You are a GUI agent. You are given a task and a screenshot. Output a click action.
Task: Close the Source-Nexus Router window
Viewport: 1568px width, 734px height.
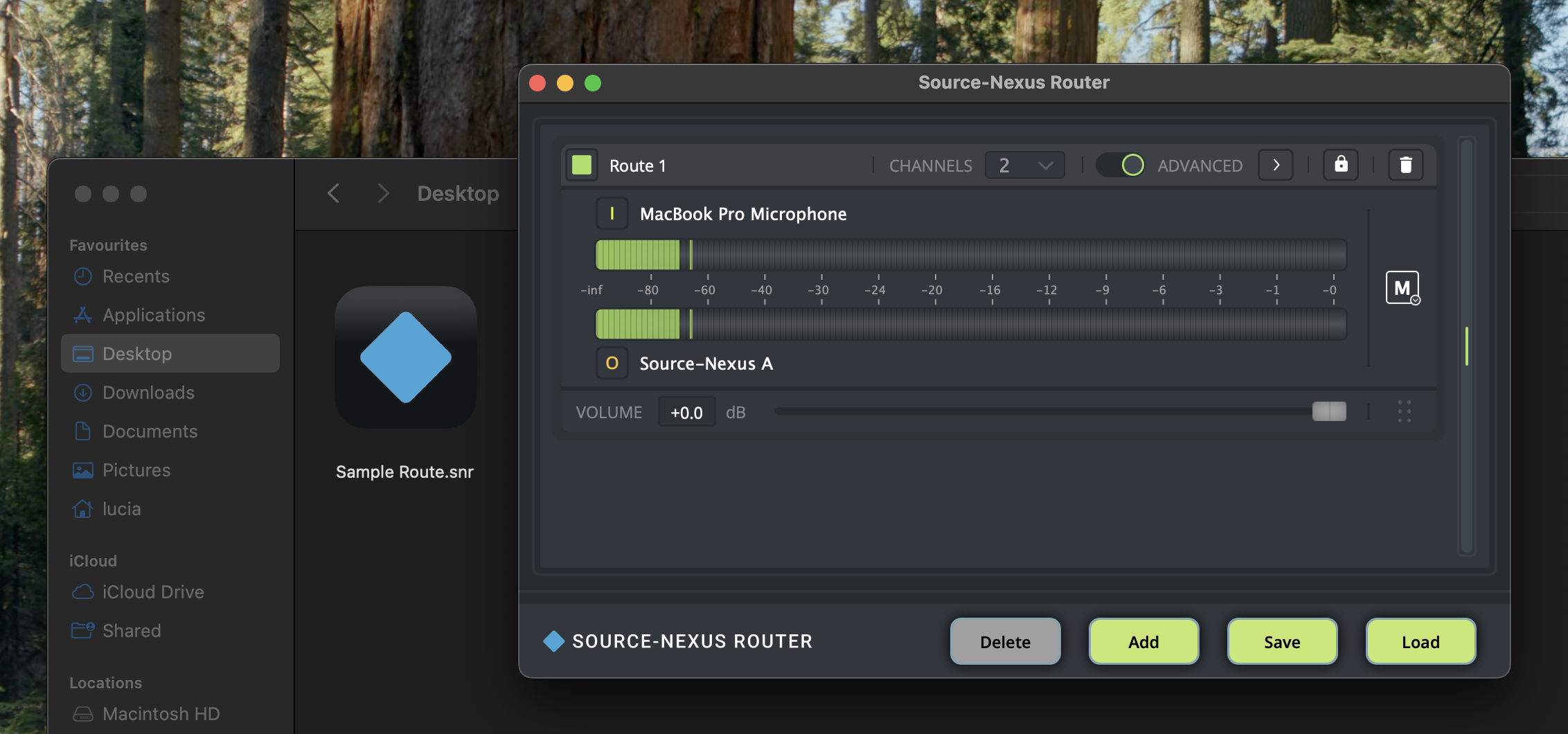(537, 83)
